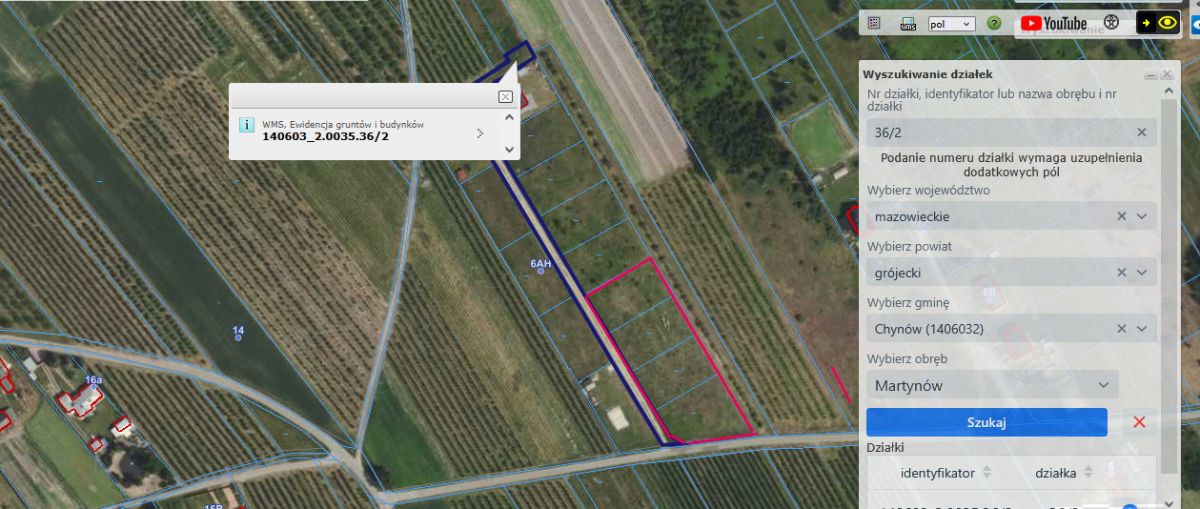The image size is (1200, 509).
Task: Click the parcel number input field
Action: [x=1000, y=132]
